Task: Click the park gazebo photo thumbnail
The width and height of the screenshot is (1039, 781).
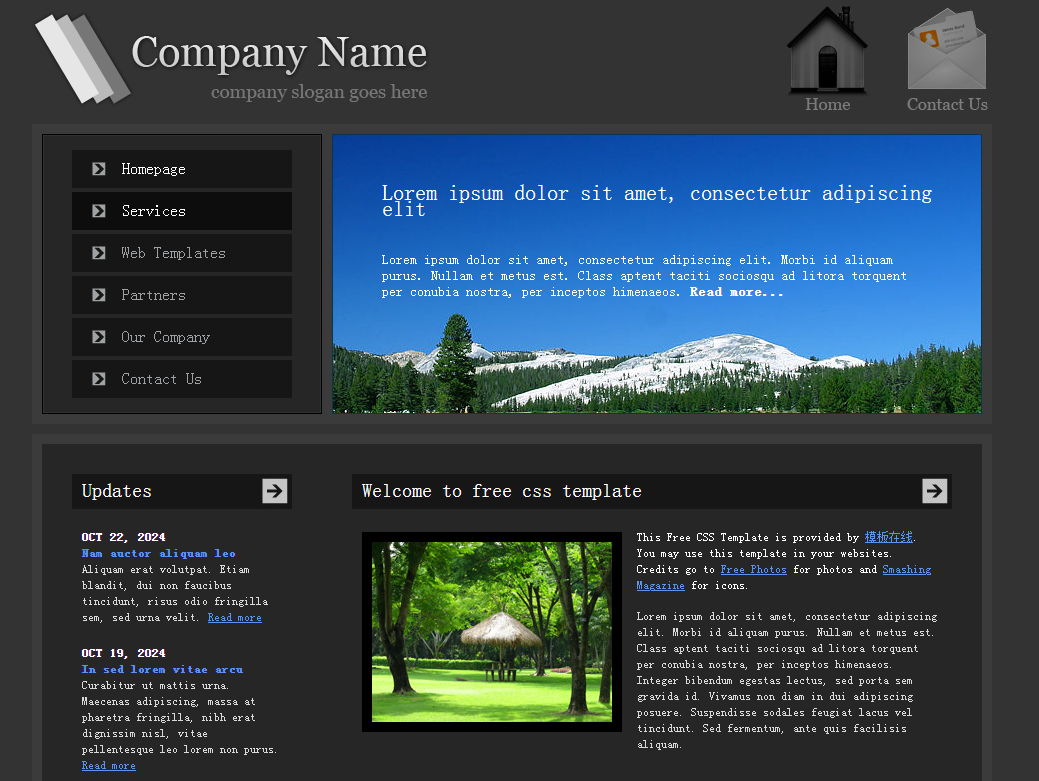Action: [x=491, y=632]
